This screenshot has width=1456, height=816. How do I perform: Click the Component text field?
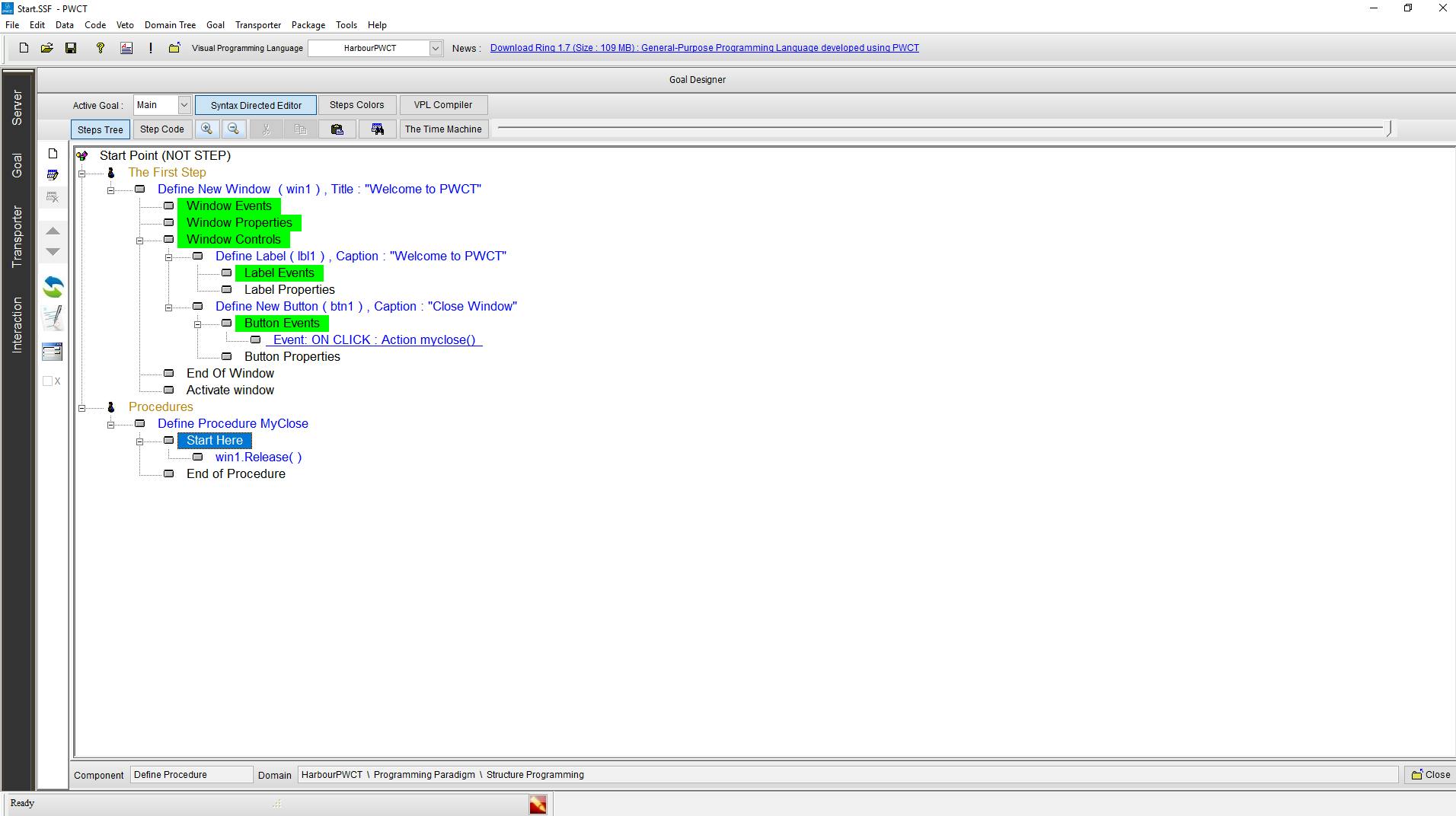[191, 775]
